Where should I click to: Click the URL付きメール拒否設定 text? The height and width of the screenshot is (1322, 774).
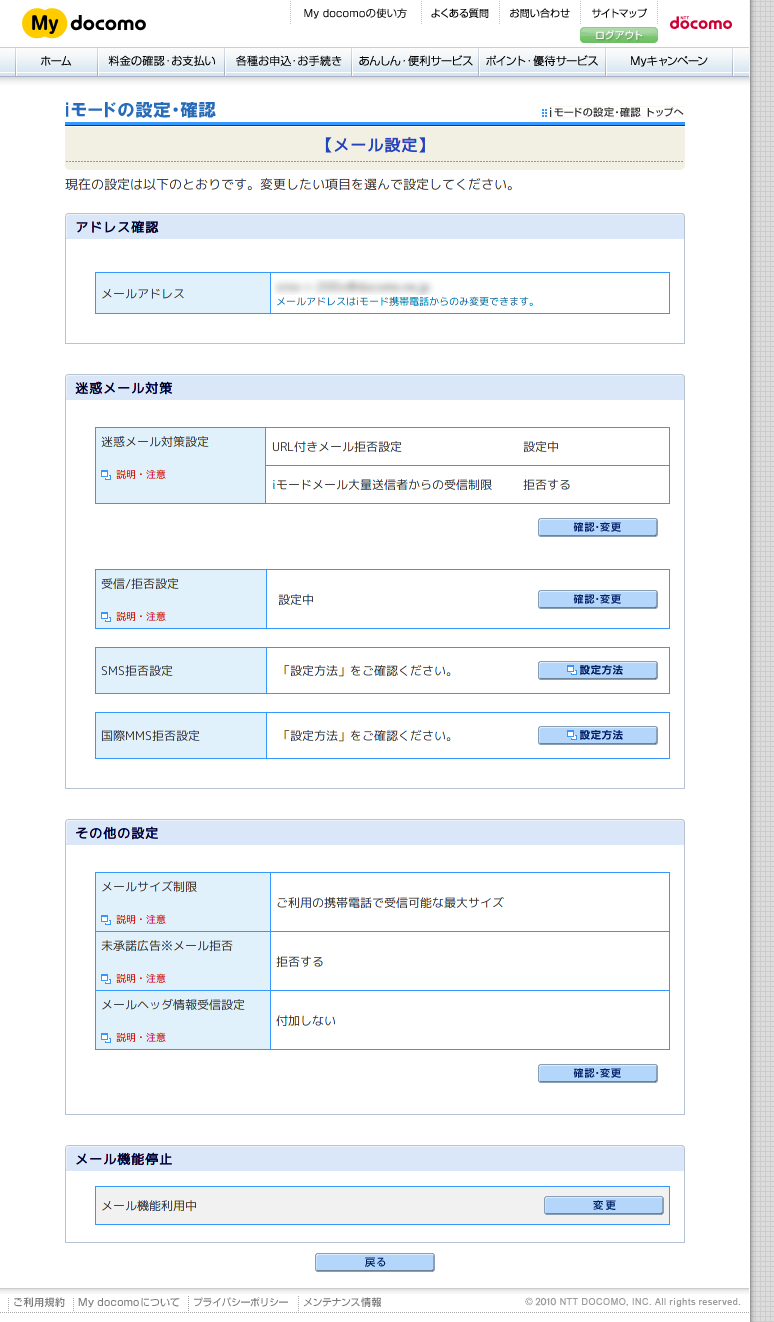click(x=337, y=447)
